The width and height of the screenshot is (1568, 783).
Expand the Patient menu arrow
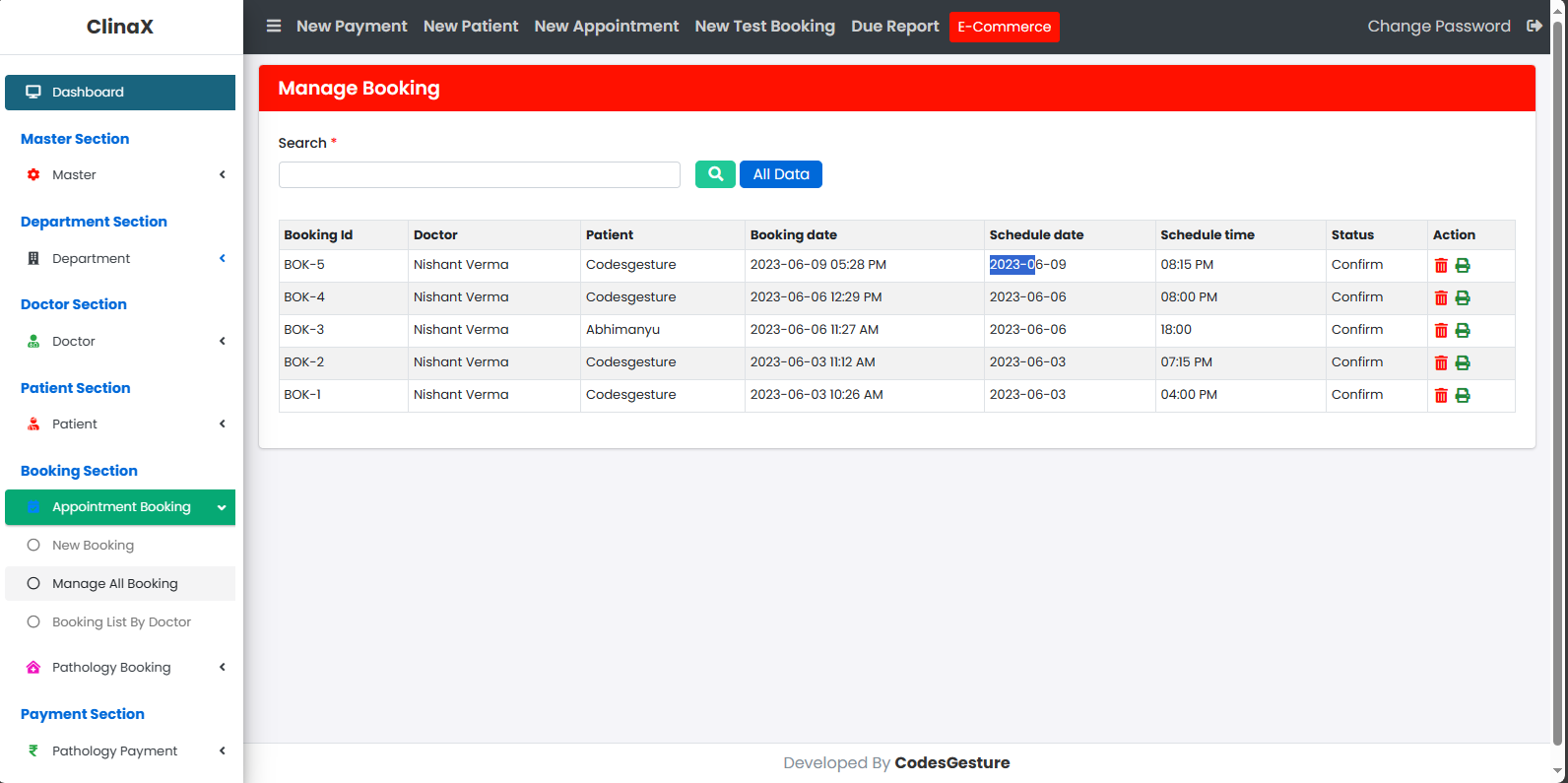pyautogui.click(x=223, y=424)
